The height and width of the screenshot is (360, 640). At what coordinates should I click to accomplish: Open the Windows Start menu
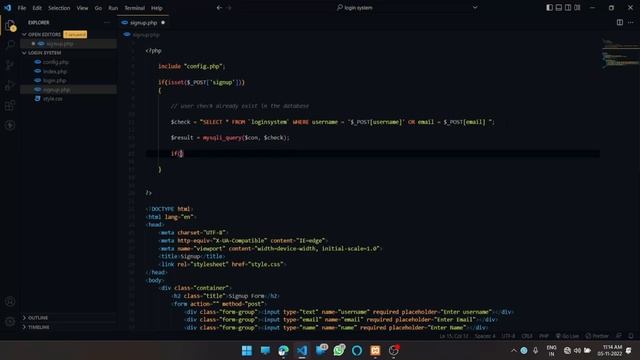[x=247, y=351]
